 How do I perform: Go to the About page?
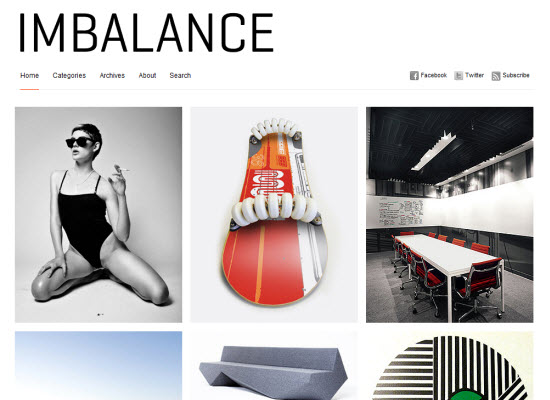tap(147, 75)
